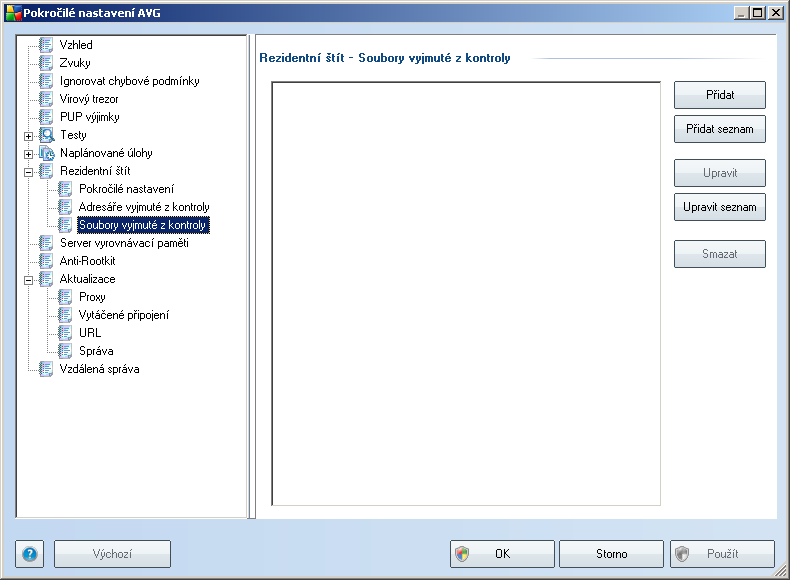
Task: Collapse the Rezidentní štít node
Action: coord(28,172)
